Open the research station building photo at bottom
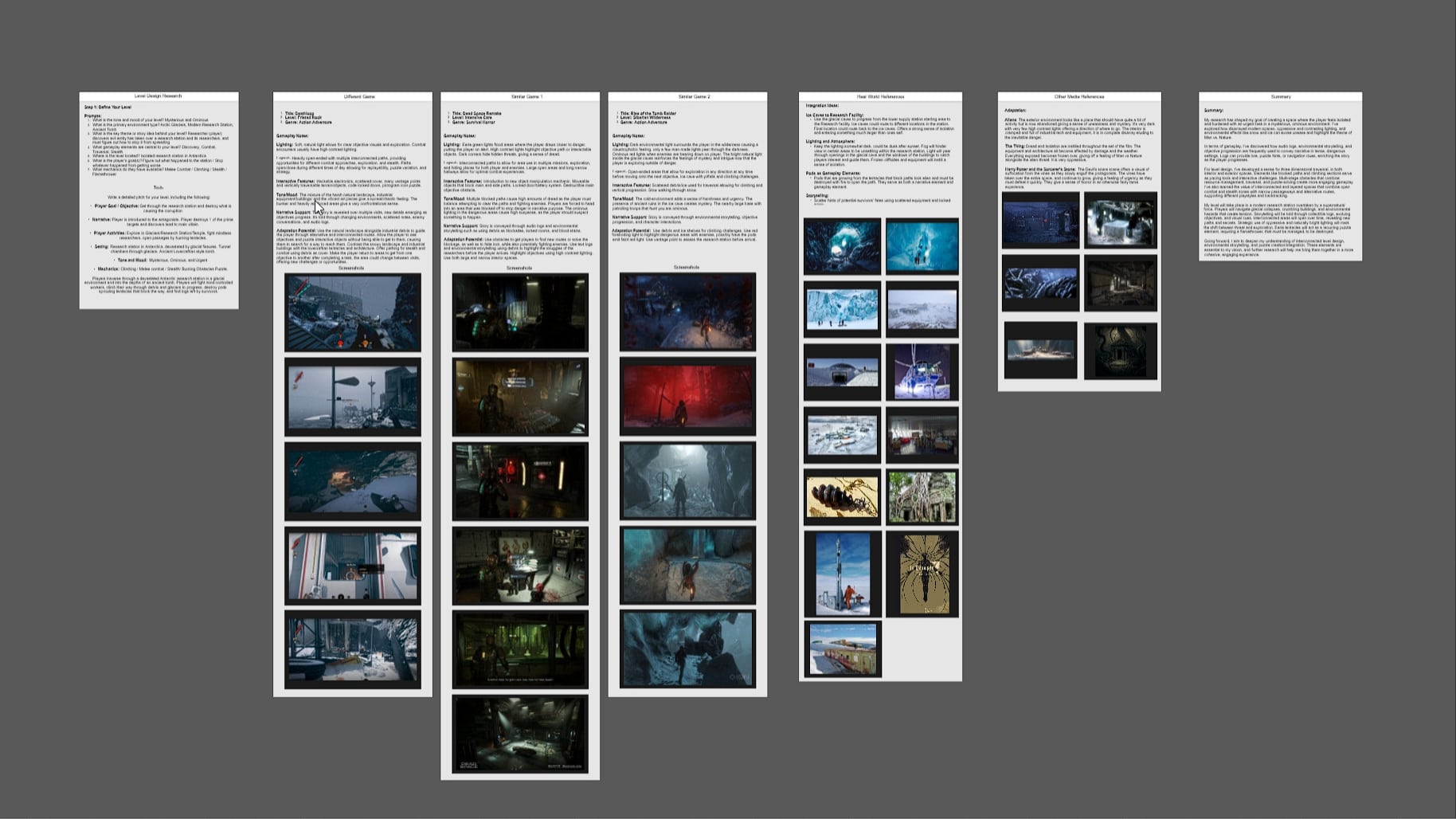This screenshot has height=819, width=1456. pos(842,649)
